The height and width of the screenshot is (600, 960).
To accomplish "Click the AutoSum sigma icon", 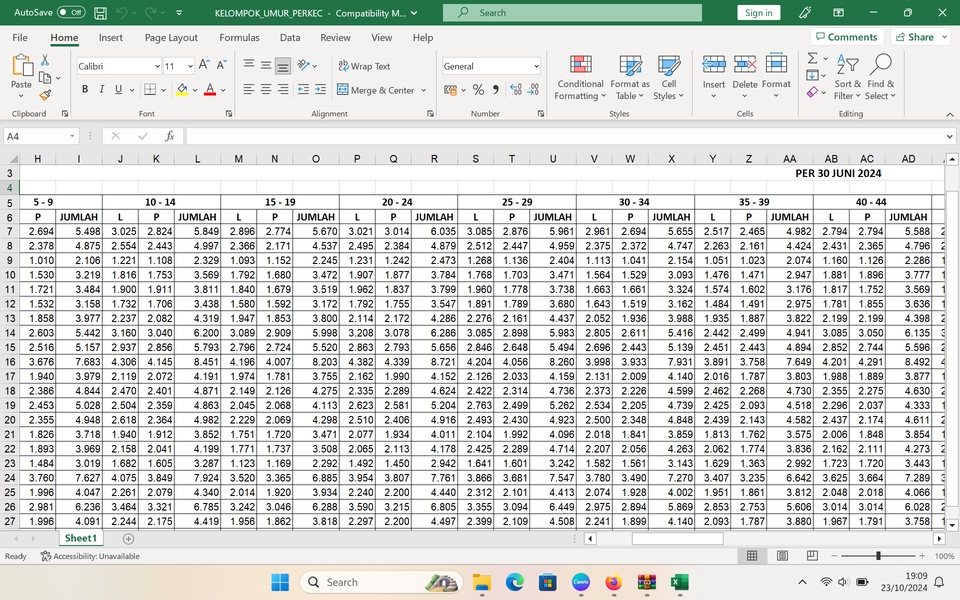I will tap(812, 58).
